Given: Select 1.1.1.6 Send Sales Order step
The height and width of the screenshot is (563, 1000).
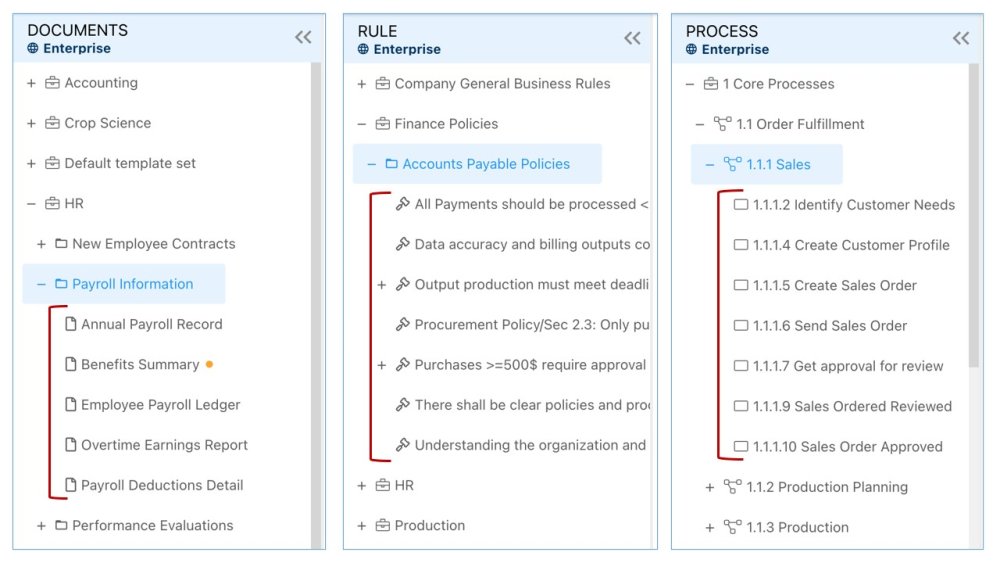Looking at the screenshot, I should click(829, 326).
